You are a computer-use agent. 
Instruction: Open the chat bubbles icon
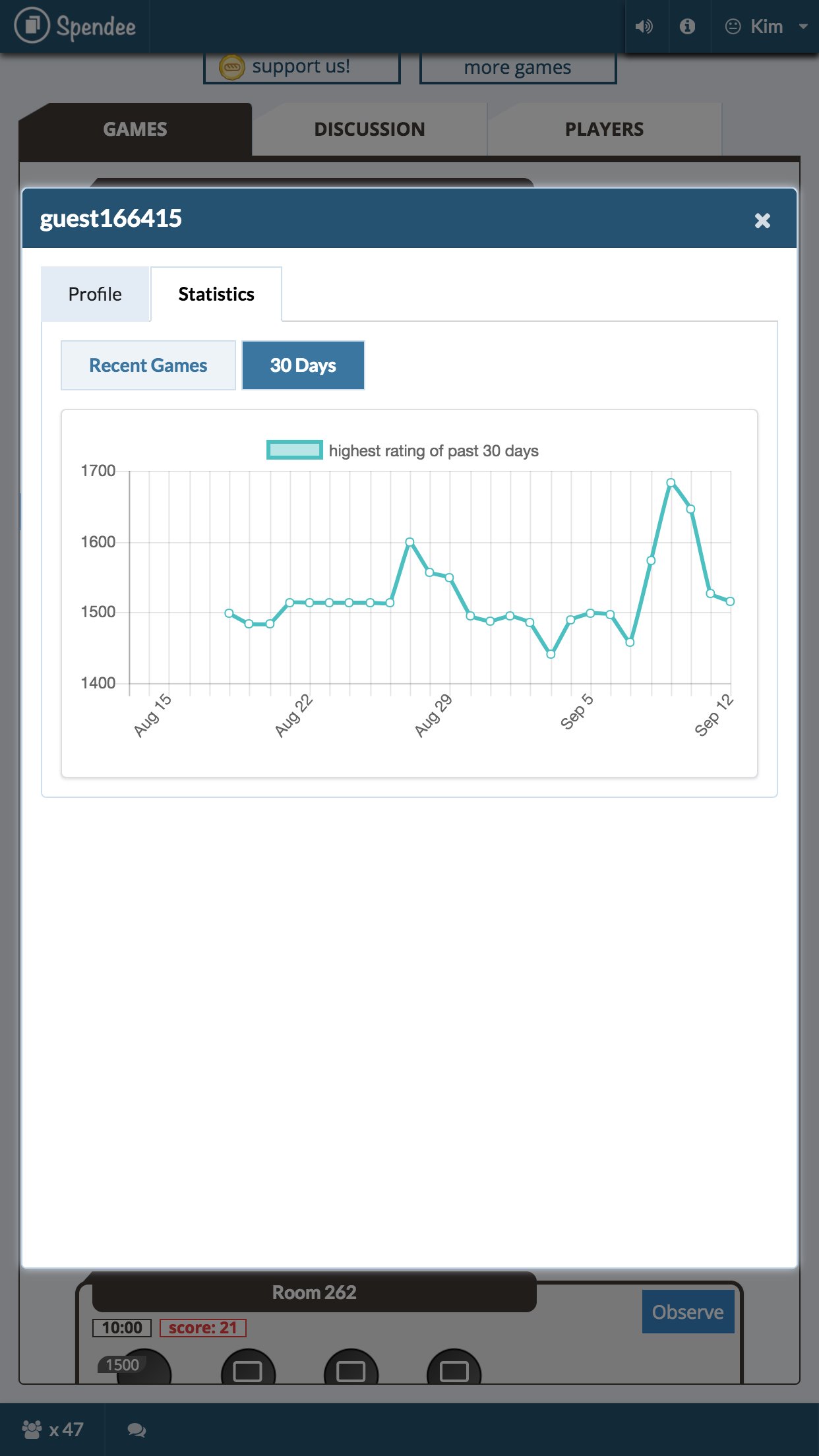pyautogui.click(x=136, y=1430)
